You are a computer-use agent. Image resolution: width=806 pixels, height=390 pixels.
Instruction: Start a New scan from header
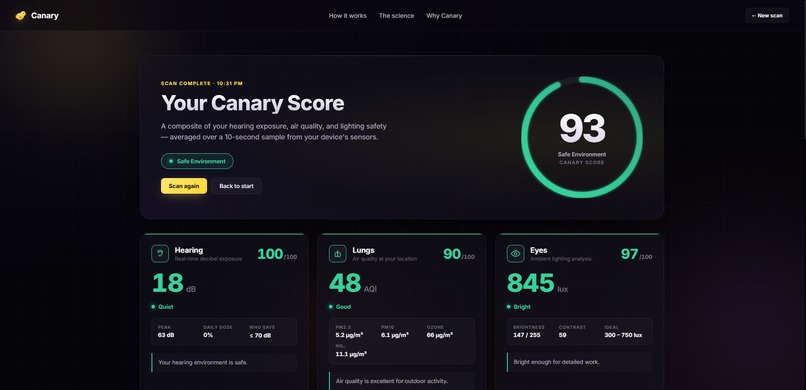point(767,15)
